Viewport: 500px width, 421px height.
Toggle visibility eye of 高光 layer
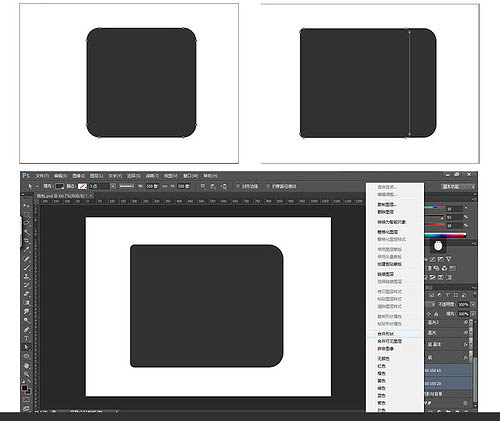(x=466, y=332)
